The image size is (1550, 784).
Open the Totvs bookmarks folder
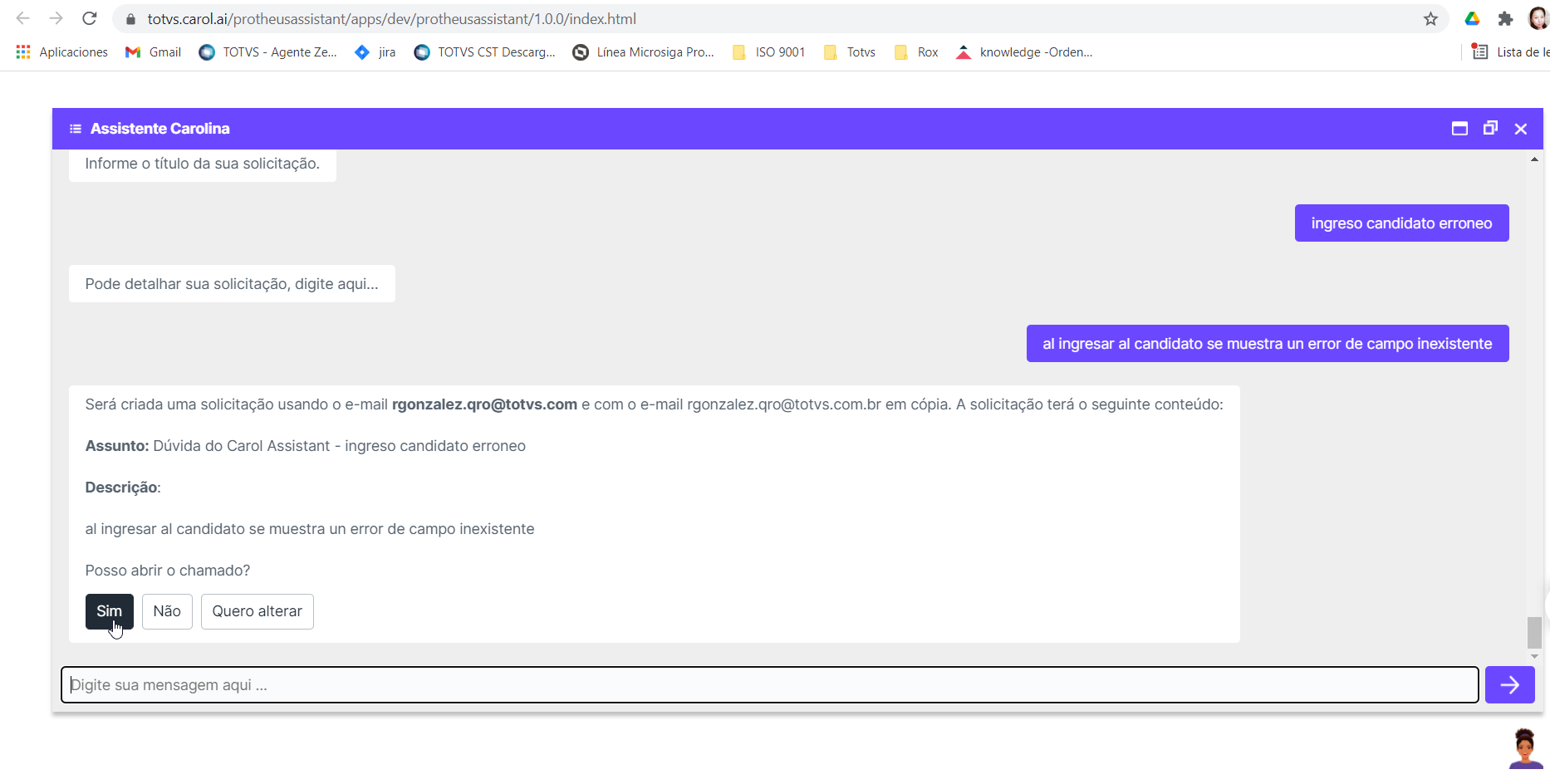849,52
